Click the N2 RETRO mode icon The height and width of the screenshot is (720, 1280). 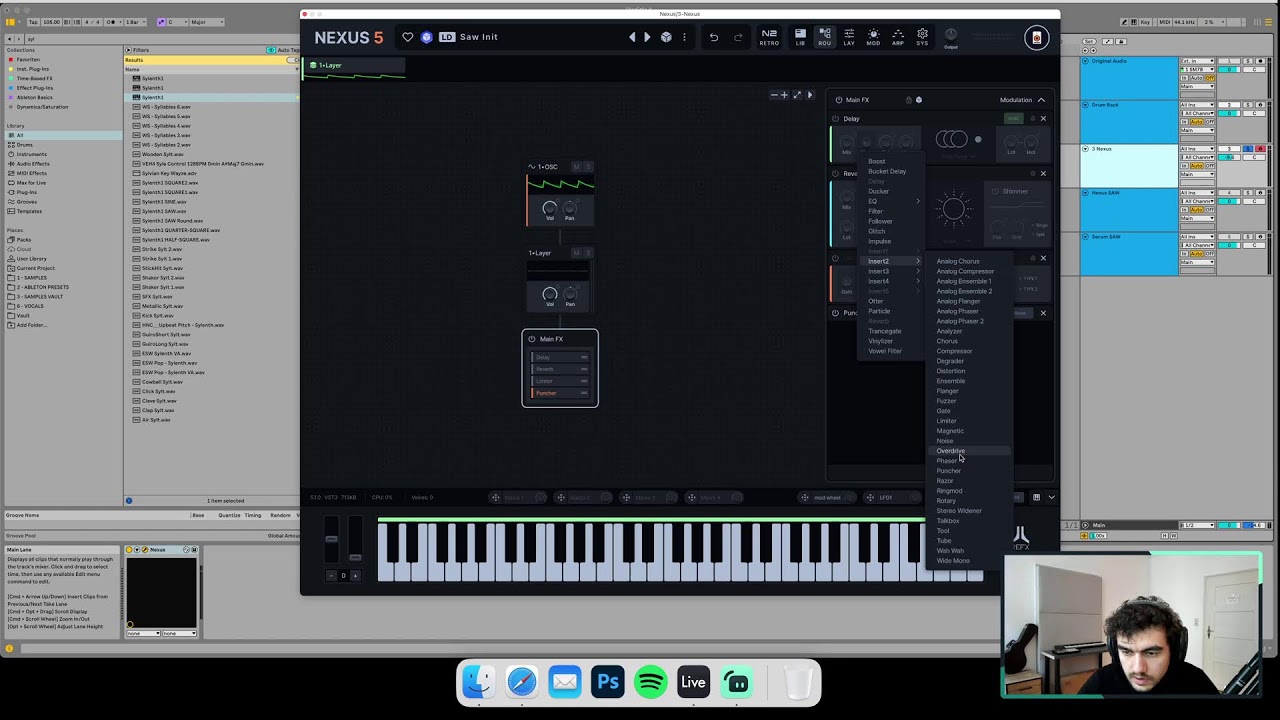769,37
